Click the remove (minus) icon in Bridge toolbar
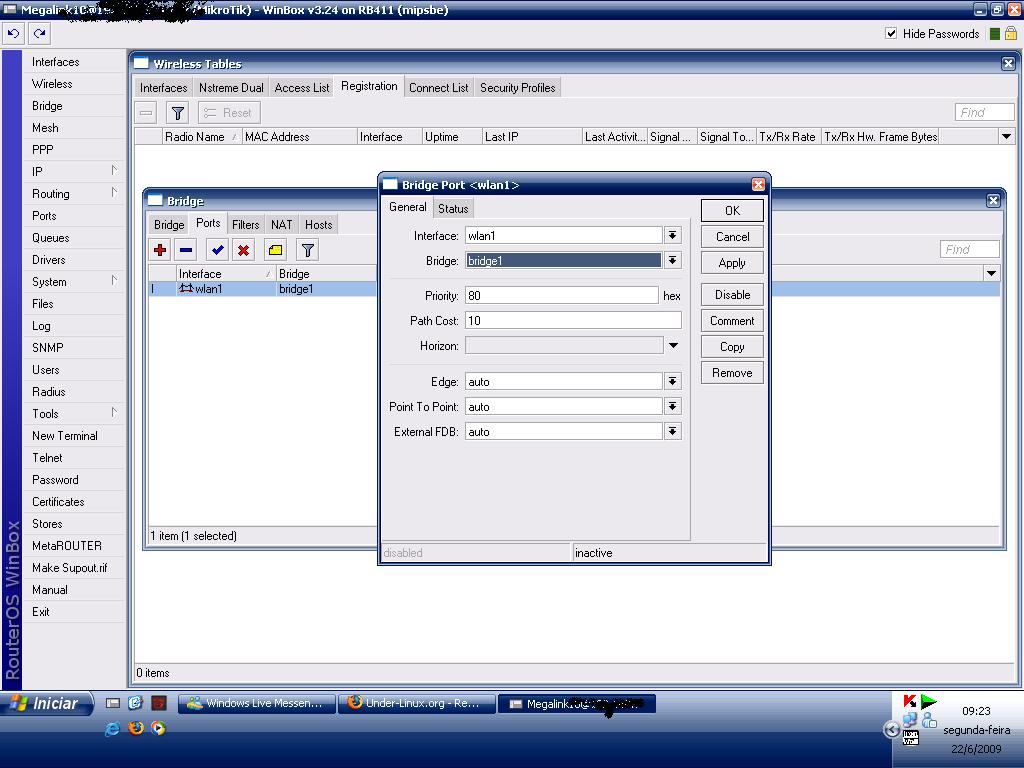This screenshot has width=1024, height=768. [x=186, y=250]
